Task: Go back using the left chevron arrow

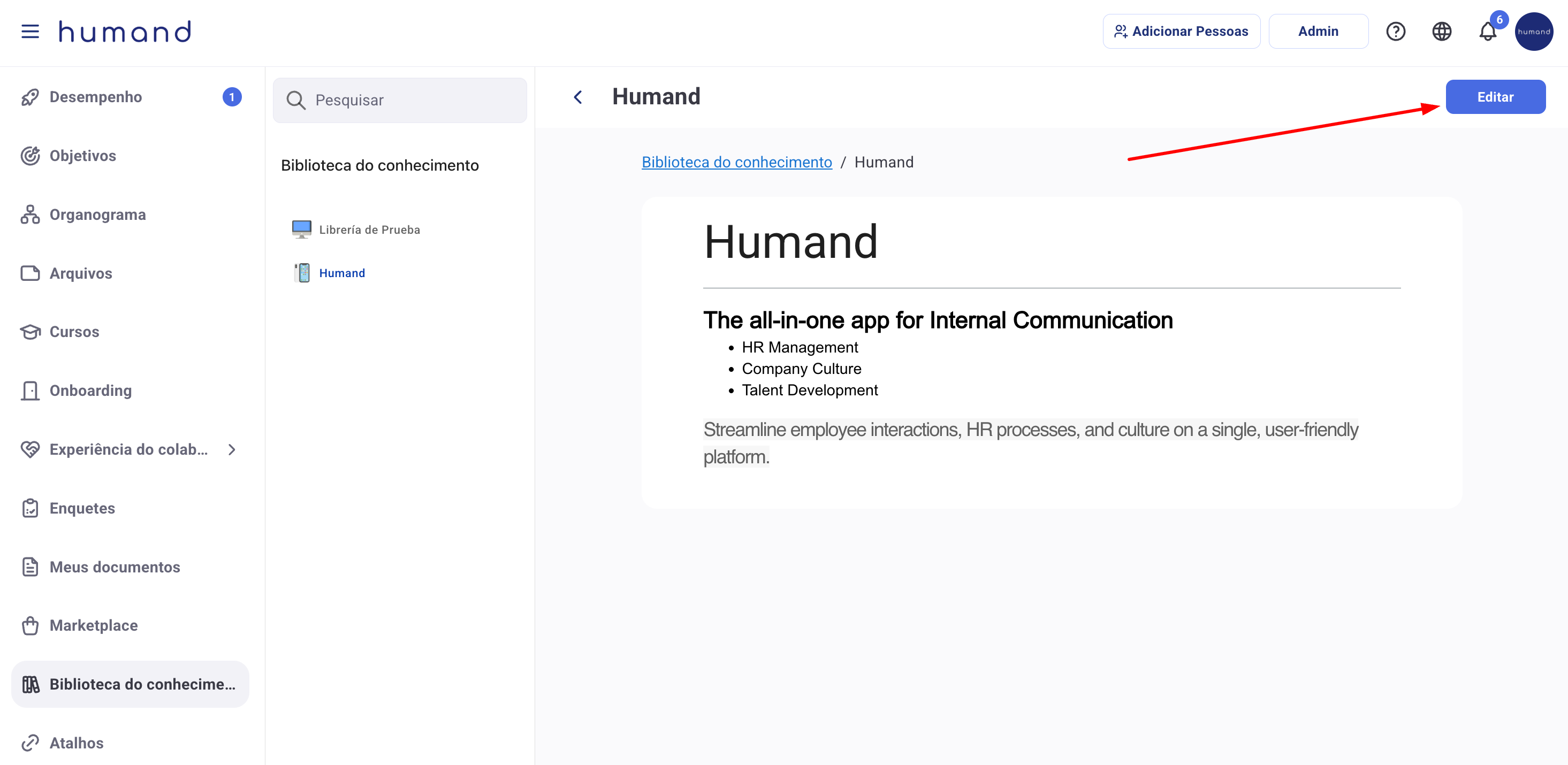Action: coord(577,97)
